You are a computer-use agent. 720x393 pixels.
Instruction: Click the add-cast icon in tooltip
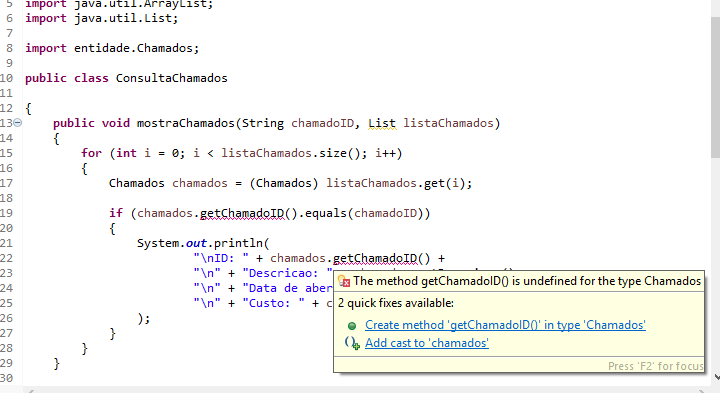(352, 343)
